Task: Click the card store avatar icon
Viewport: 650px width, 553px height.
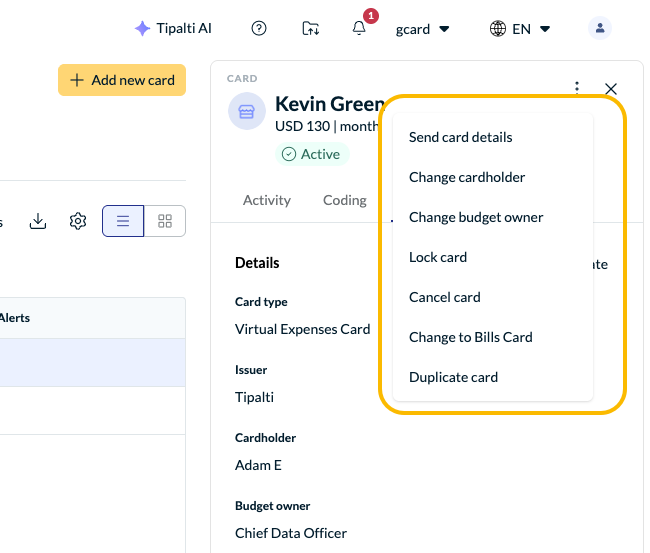Action: point(247,111)
